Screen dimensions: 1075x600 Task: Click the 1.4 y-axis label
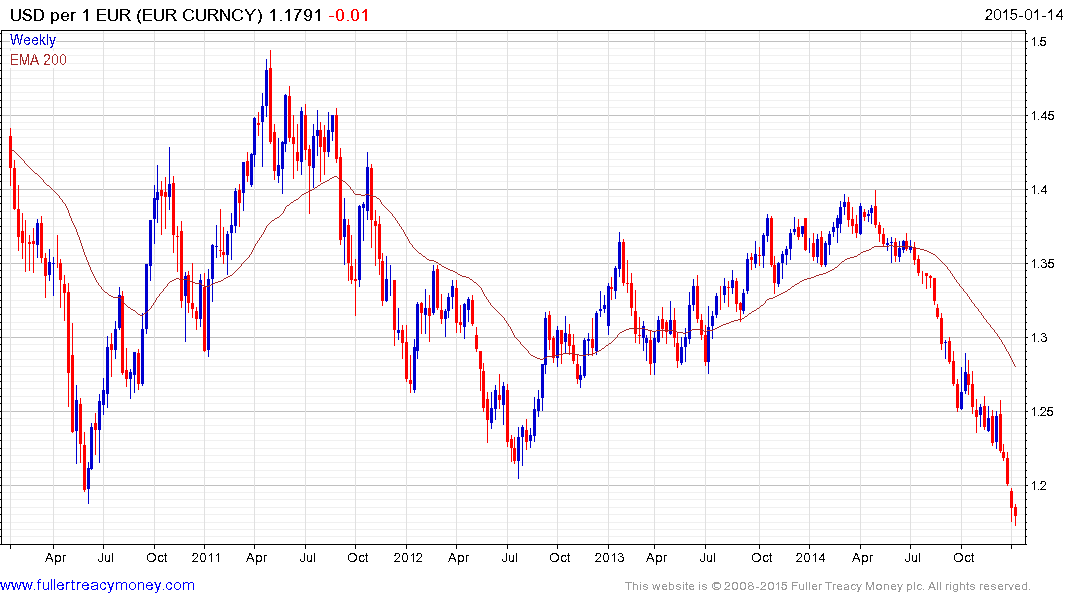coord(1039,189)
